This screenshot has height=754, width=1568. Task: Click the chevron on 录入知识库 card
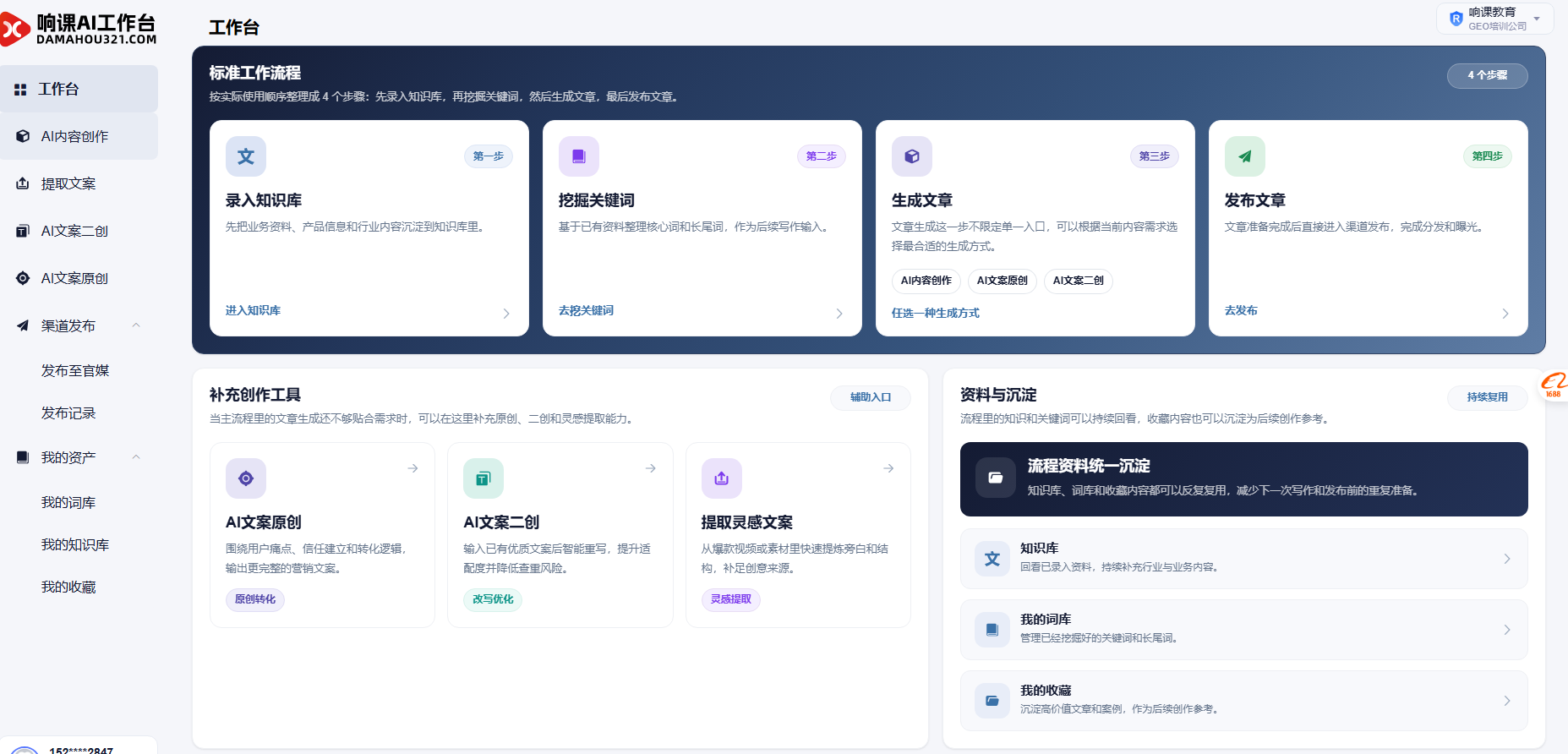coord(506,314)
